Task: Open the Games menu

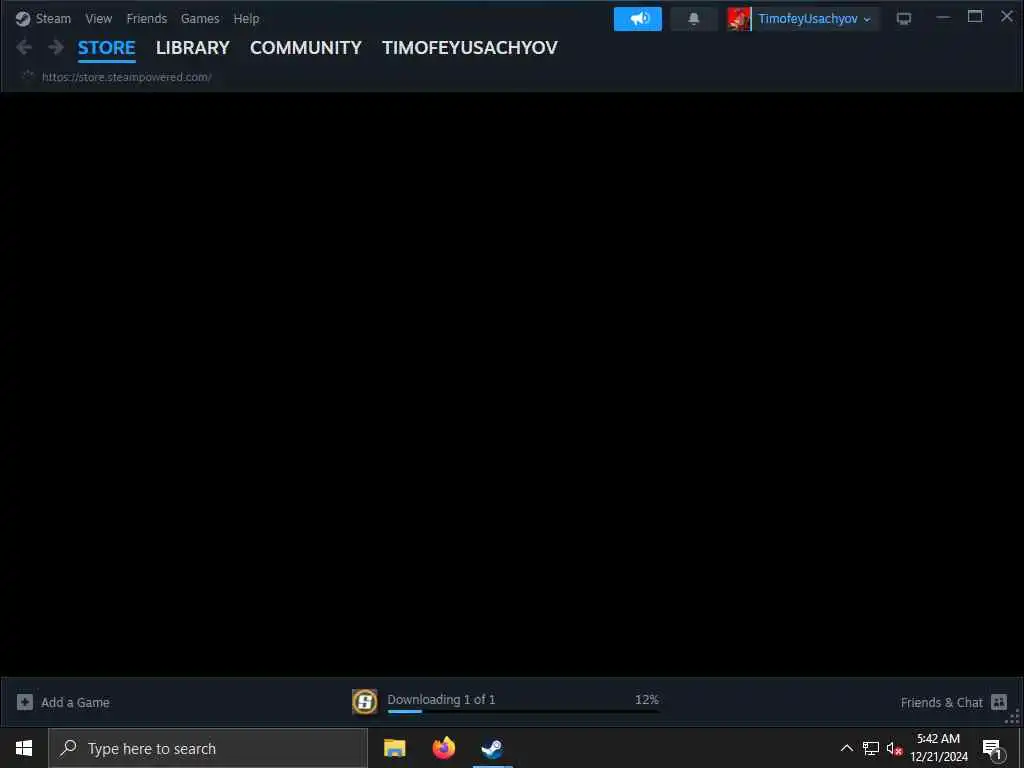Action: [200, 19]
